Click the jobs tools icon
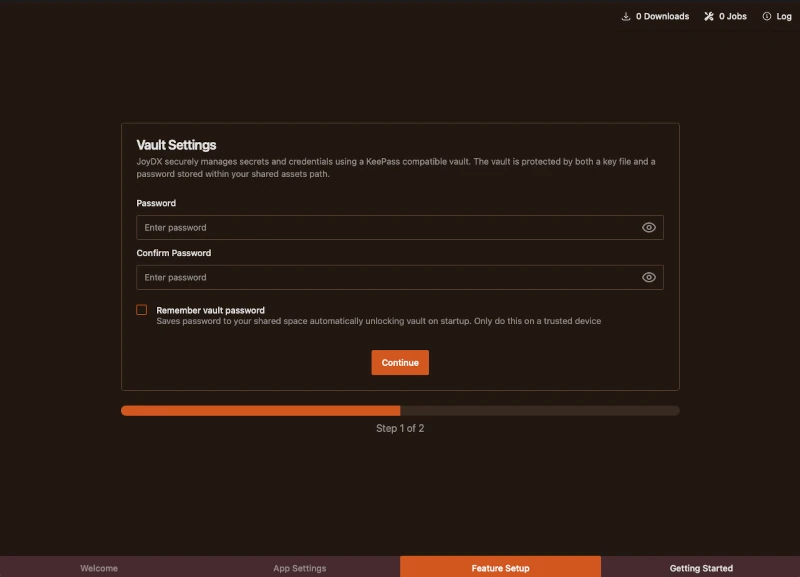 709,16
